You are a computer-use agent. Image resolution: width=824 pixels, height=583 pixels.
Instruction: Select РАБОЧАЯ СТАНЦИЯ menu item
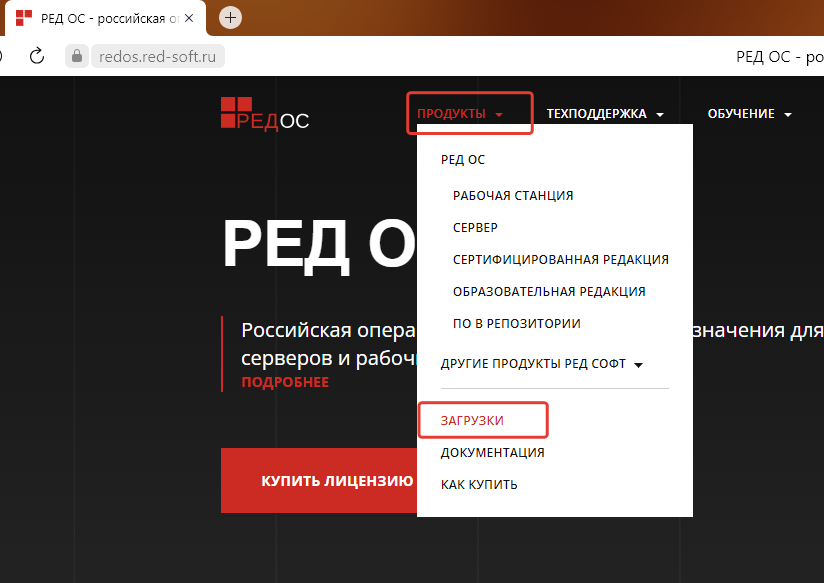point(513,196)
